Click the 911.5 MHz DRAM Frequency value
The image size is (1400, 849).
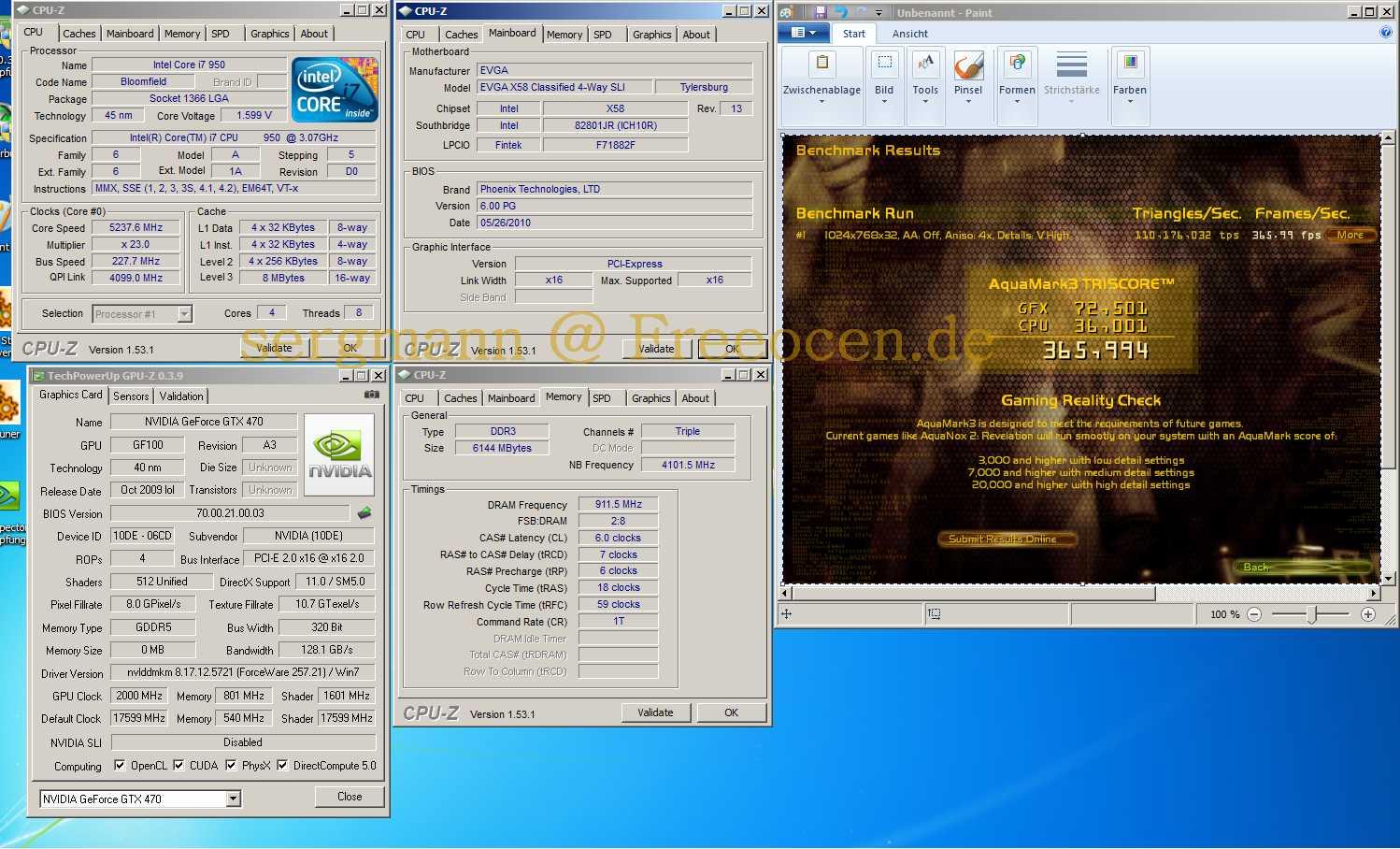pyautogui.click(x=619, y=504)
